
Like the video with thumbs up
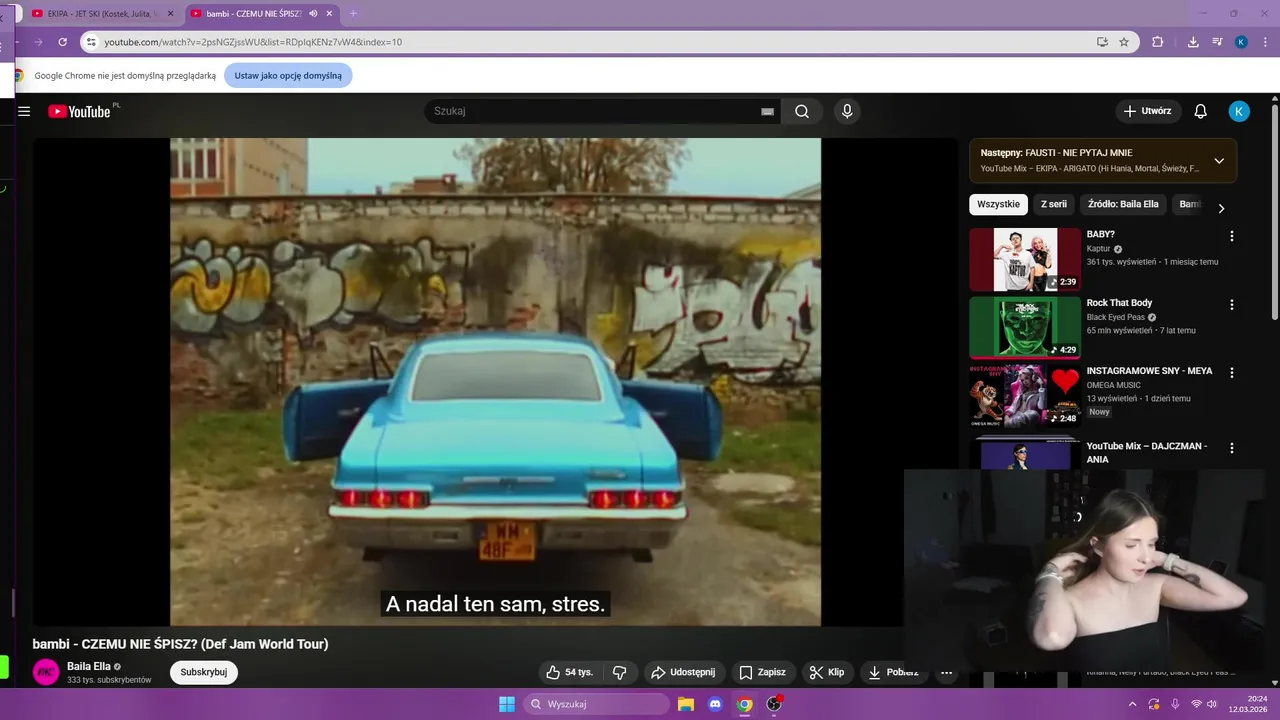pyautogui.click(x=569, y=672)
